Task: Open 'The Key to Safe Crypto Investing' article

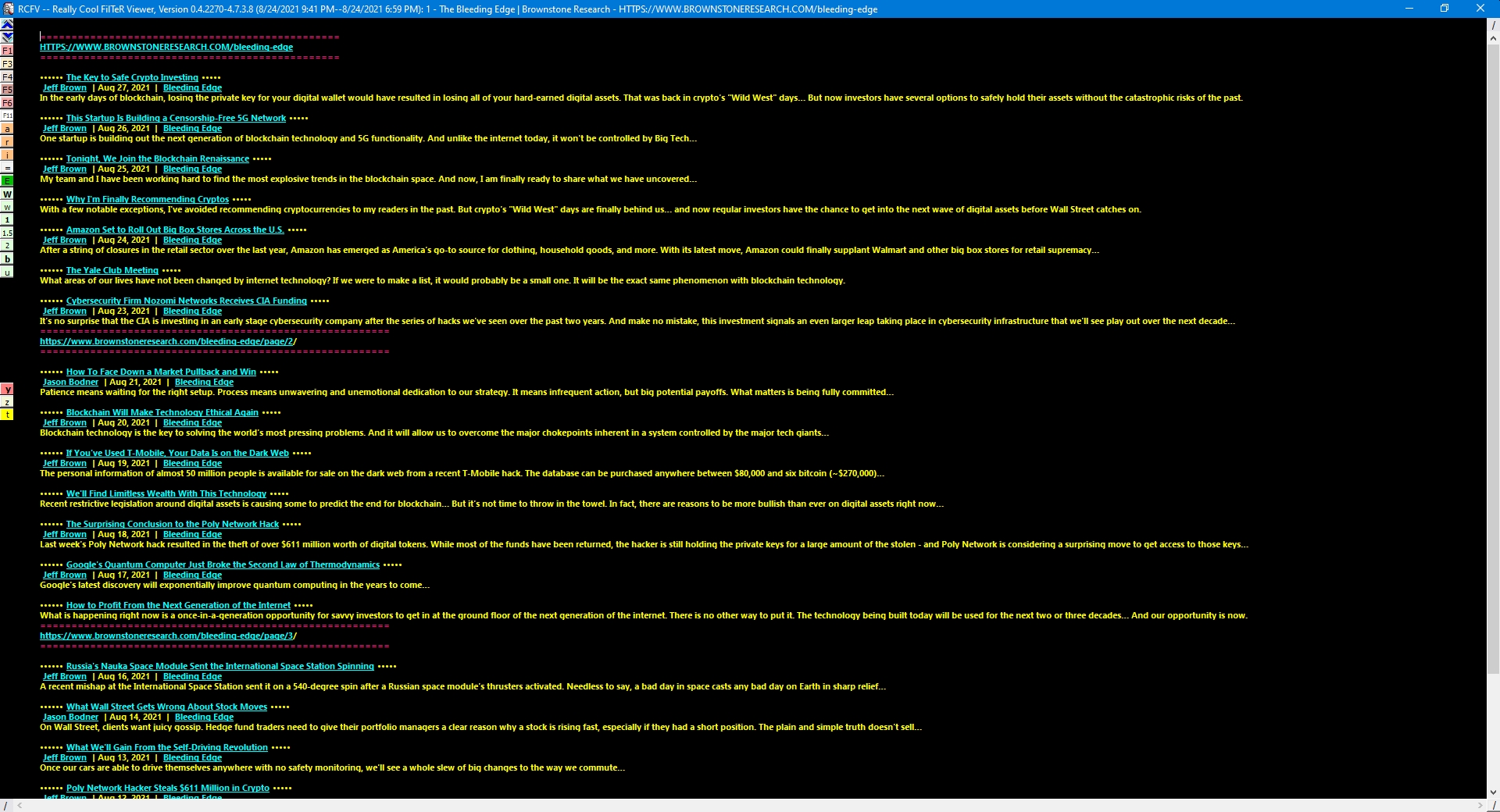Action: (x=132, y=77)
